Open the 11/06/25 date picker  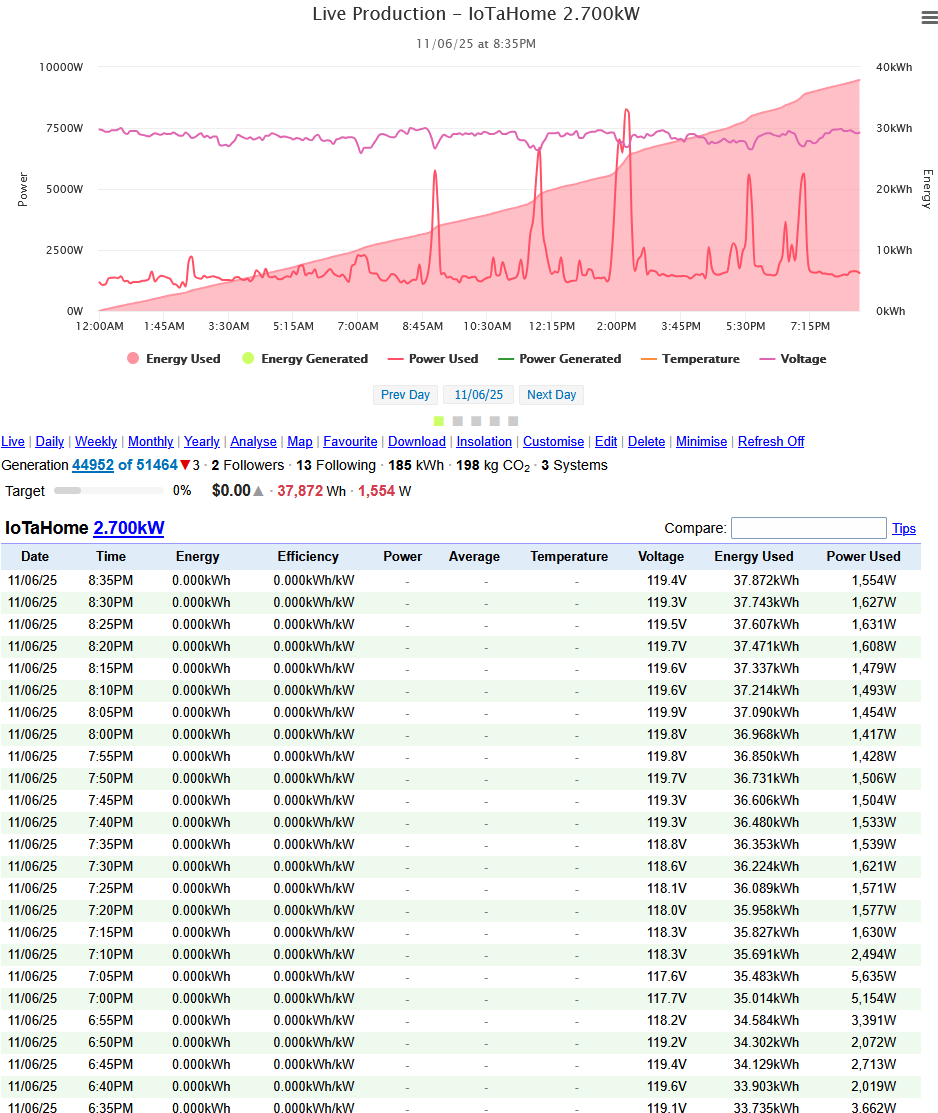click(x=478, y=395)
